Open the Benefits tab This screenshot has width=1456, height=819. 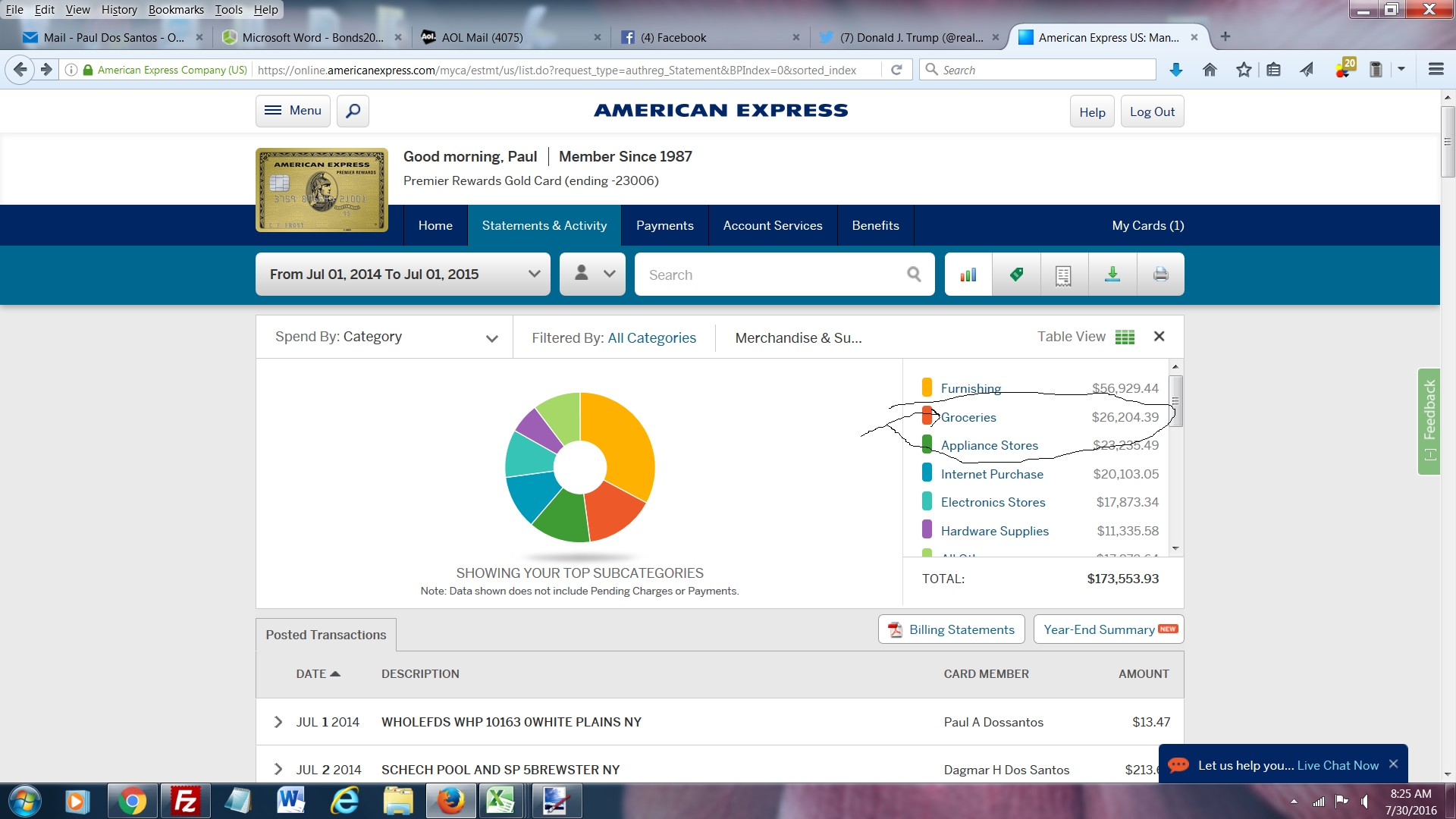[x=875, y=225]
